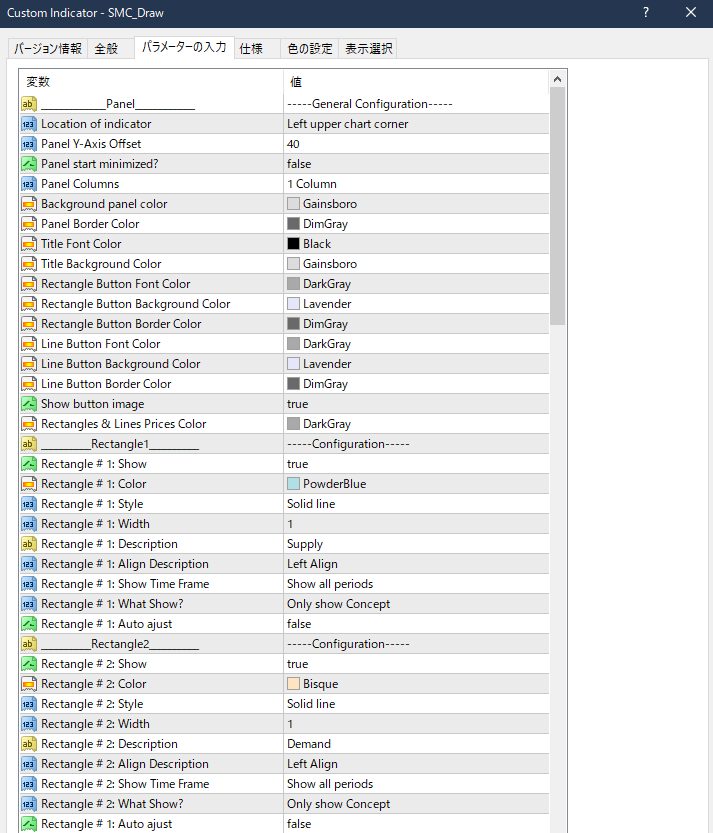Open the Panel Columns 1 Column dropdown
713x833 pixels.
click(x=416, y=184)
